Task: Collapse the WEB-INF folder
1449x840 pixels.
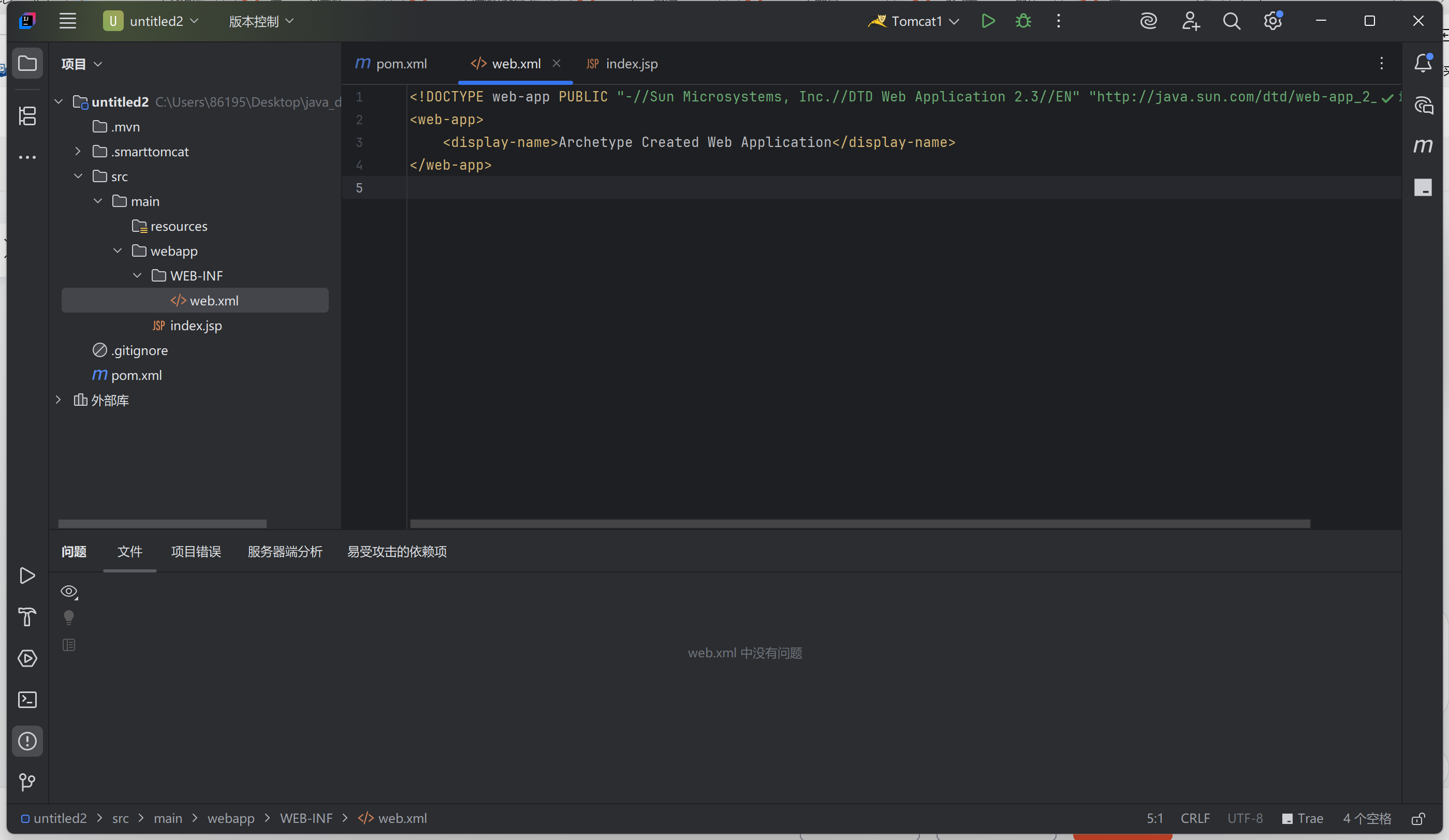Action: click(x=137, y=275)
